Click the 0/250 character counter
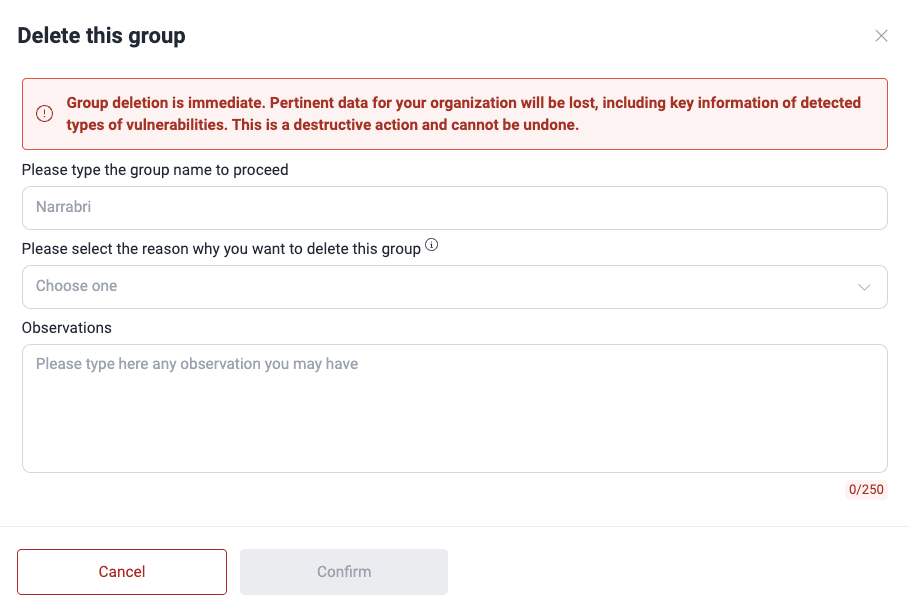 (866, 489)
